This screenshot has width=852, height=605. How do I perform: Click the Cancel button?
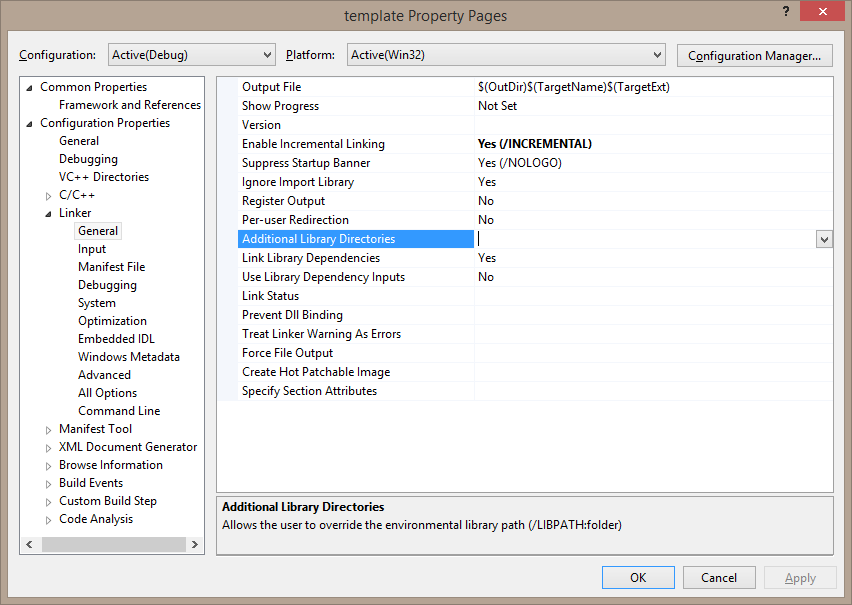tap(719, 577)
